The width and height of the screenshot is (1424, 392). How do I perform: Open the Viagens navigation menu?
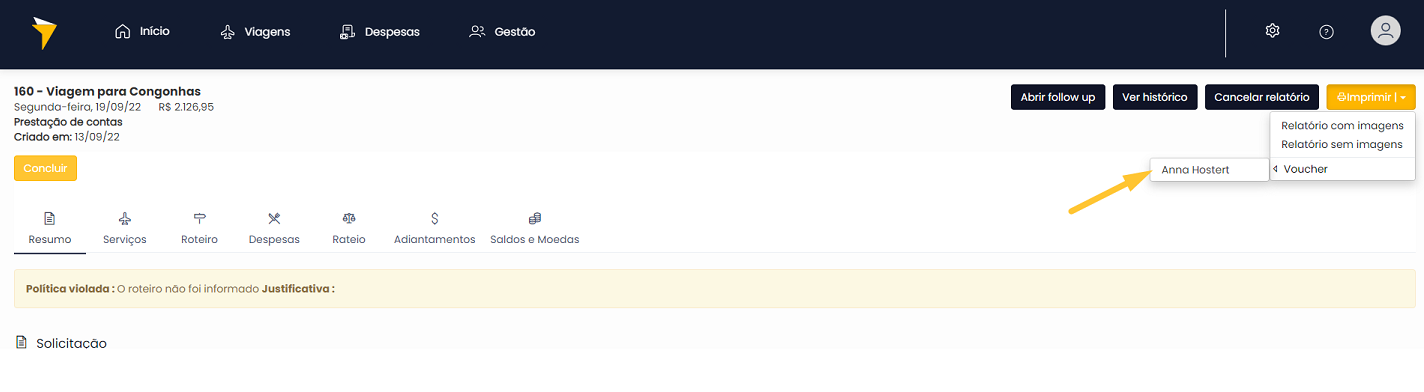tap(255, 32)
